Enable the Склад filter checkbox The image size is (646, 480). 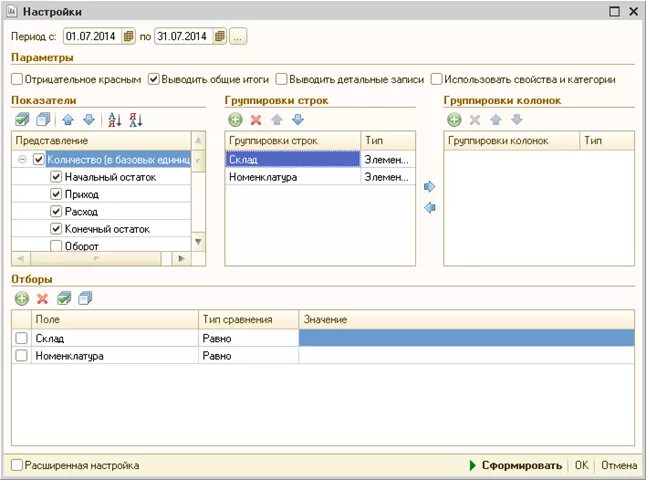click(21, 338)
